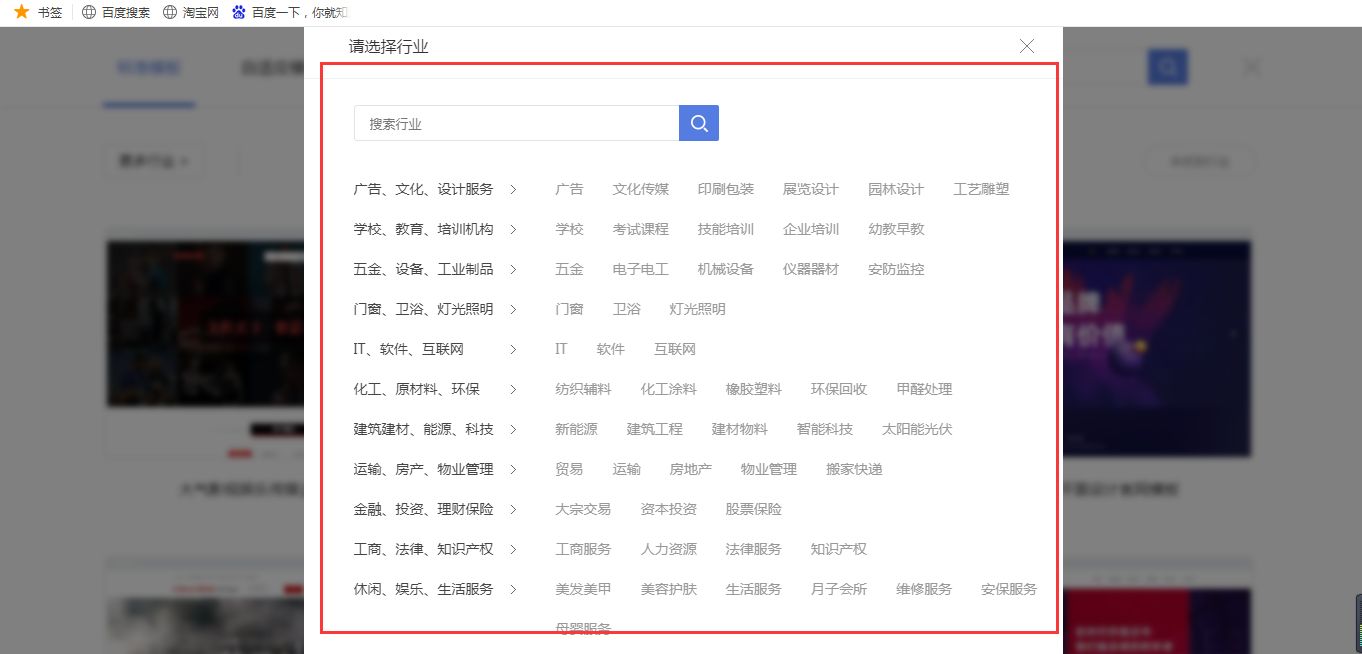Select the 人力资源 industry

coord(667,548)
